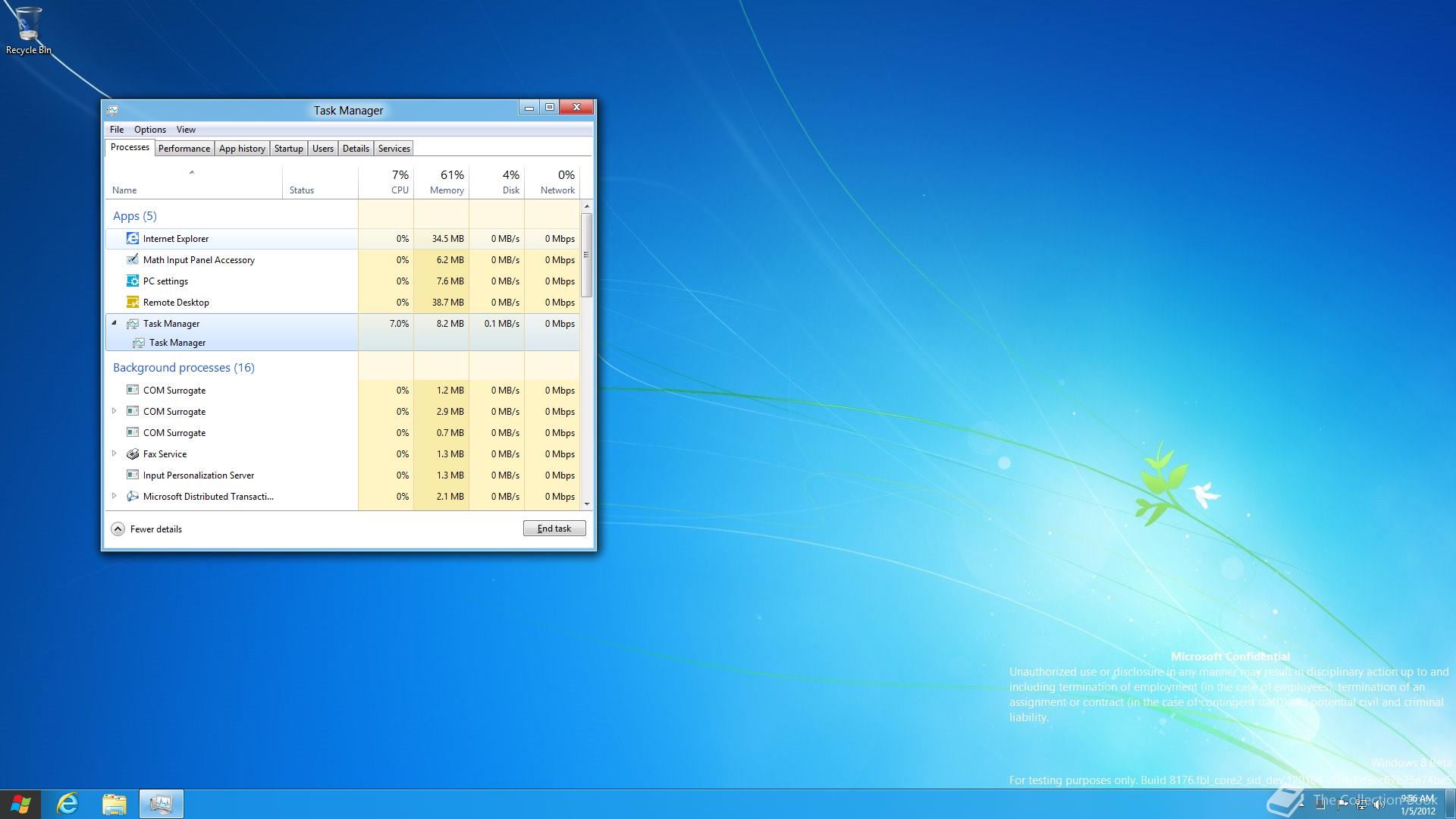The image size is (1456, 819).
Task: Click the Internet Explorer process icon
Action: click(x=132, y=238)
